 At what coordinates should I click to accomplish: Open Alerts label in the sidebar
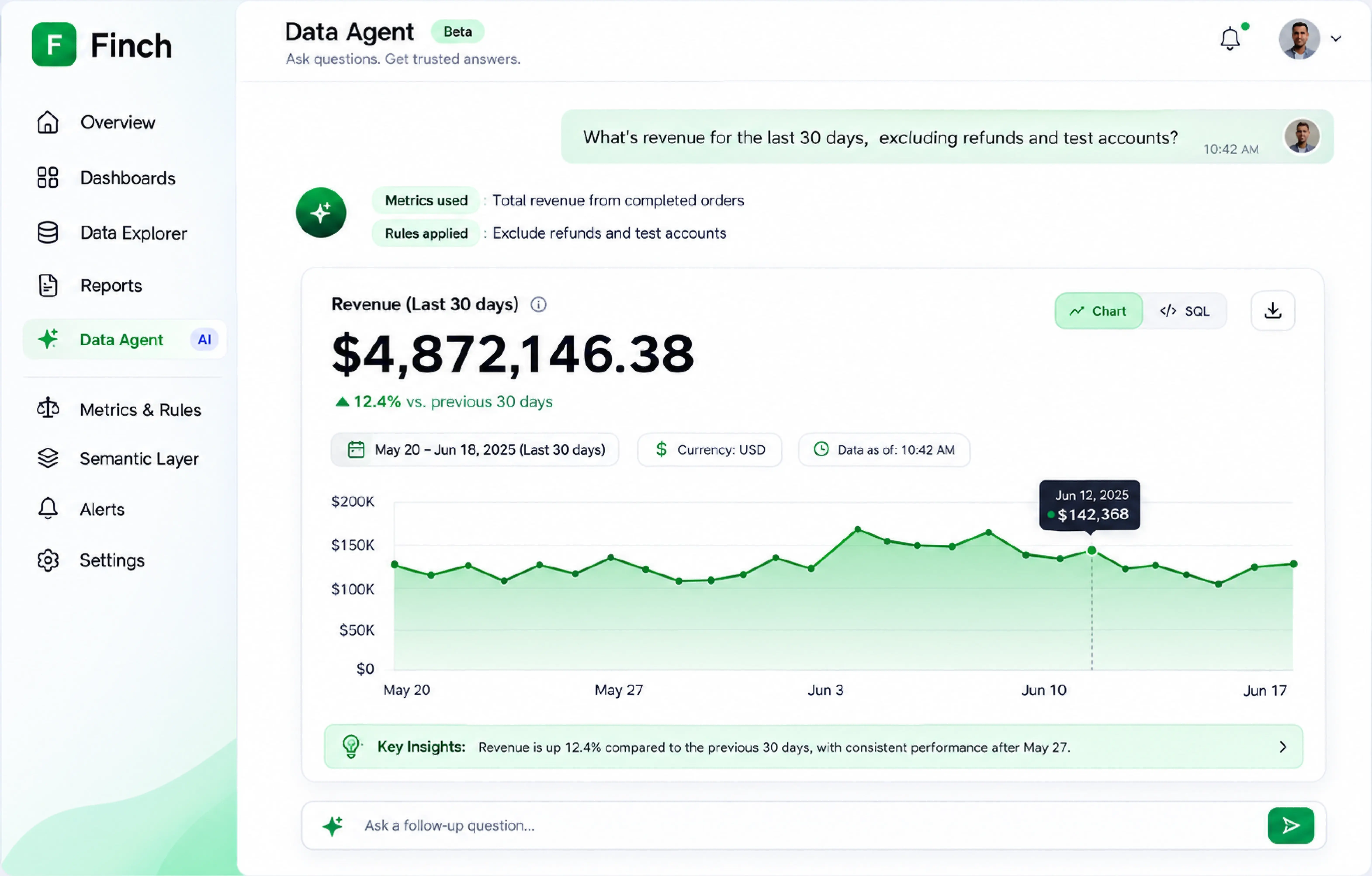102,509
